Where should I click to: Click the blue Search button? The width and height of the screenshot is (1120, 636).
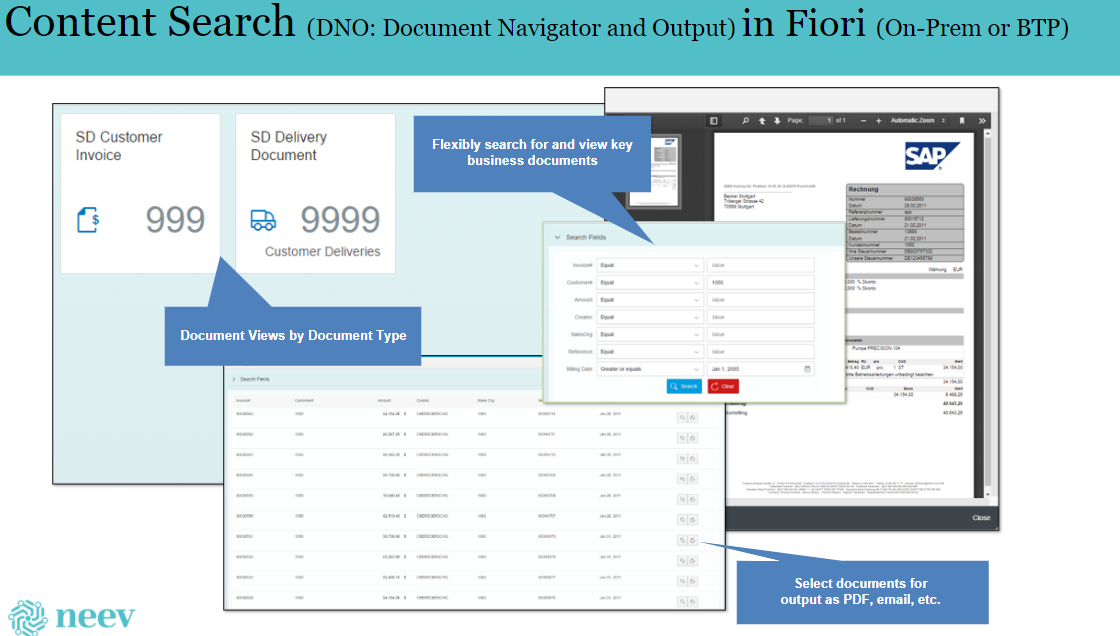(x=684, y=386)
